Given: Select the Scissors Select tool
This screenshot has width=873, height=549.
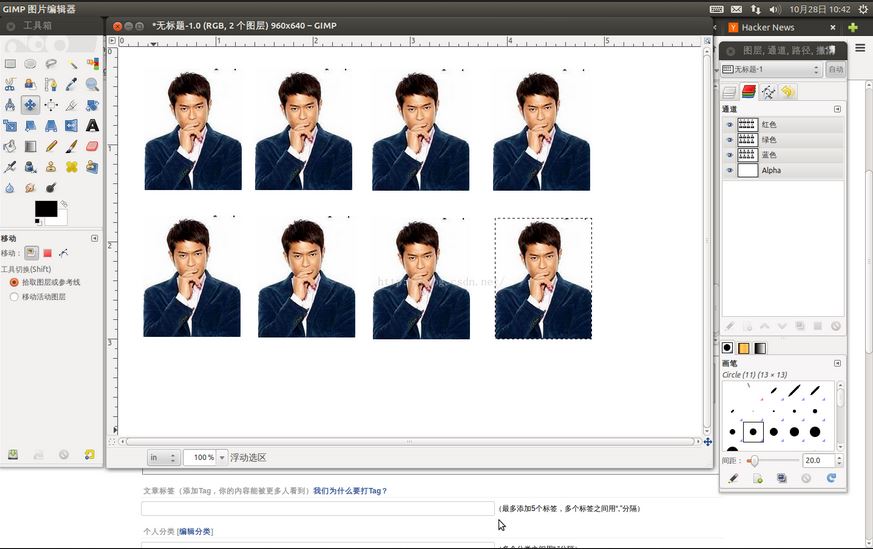Looking at the screenshot, I should (10, 84).
